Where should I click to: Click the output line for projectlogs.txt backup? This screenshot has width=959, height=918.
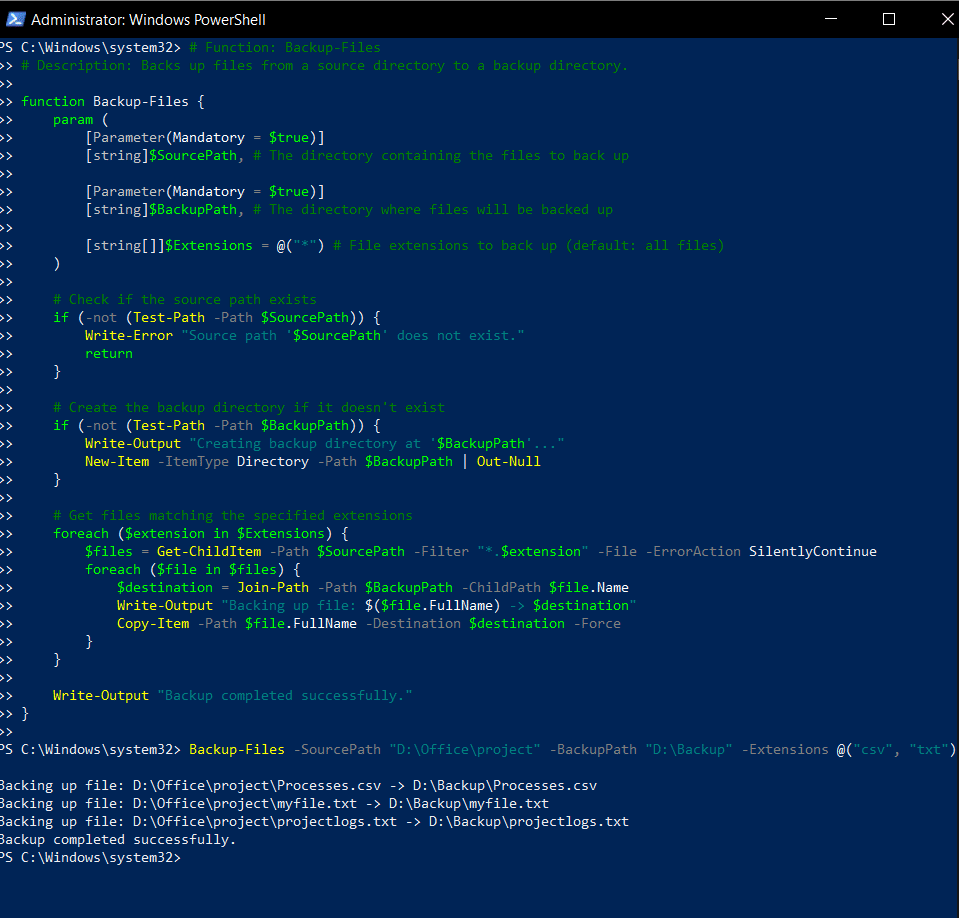point(314,821)
